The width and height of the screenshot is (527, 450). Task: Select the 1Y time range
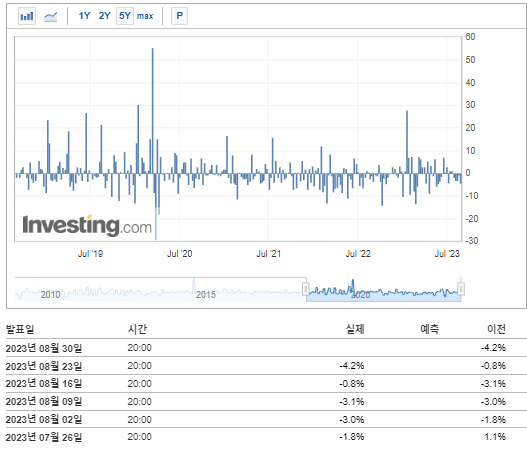84,16
